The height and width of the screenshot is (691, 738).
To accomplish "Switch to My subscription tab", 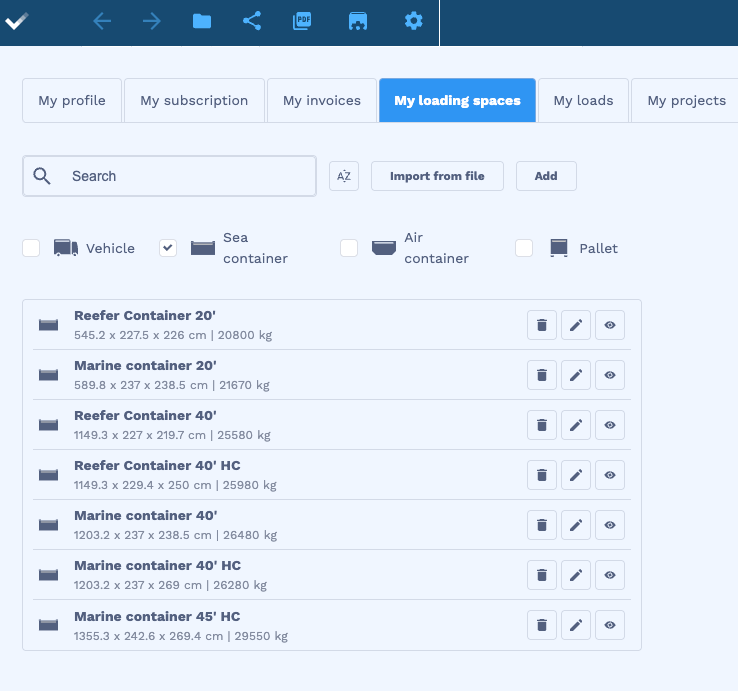I will coord(194,100).
